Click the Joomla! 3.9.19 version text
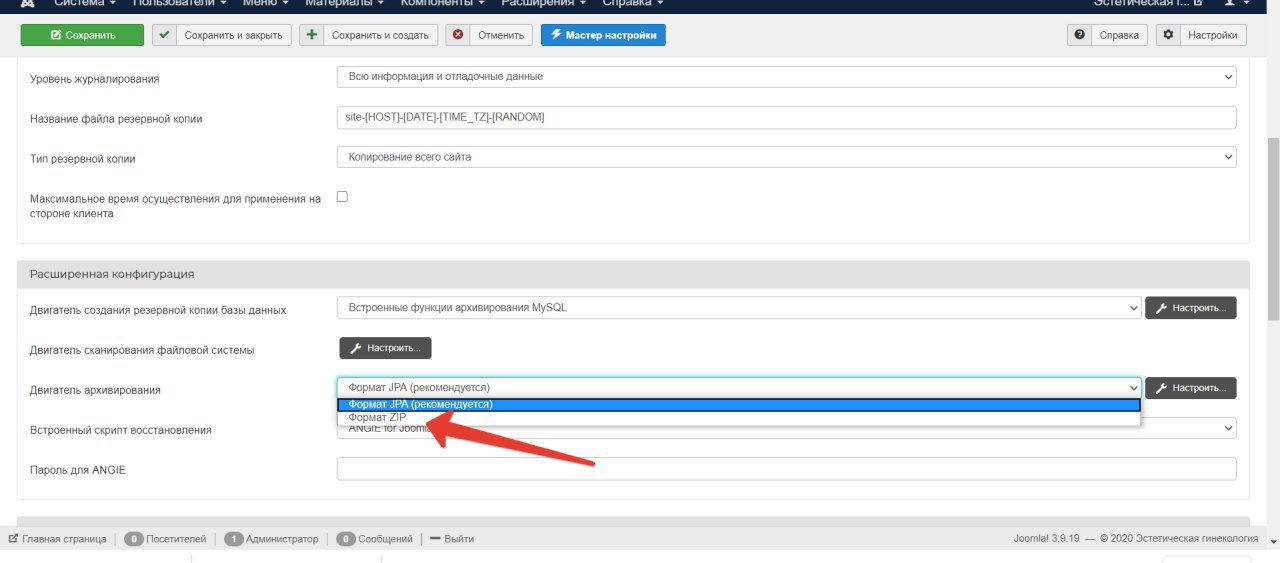The height and width of the screenshot is (563, 1280). pos(1046,539)
